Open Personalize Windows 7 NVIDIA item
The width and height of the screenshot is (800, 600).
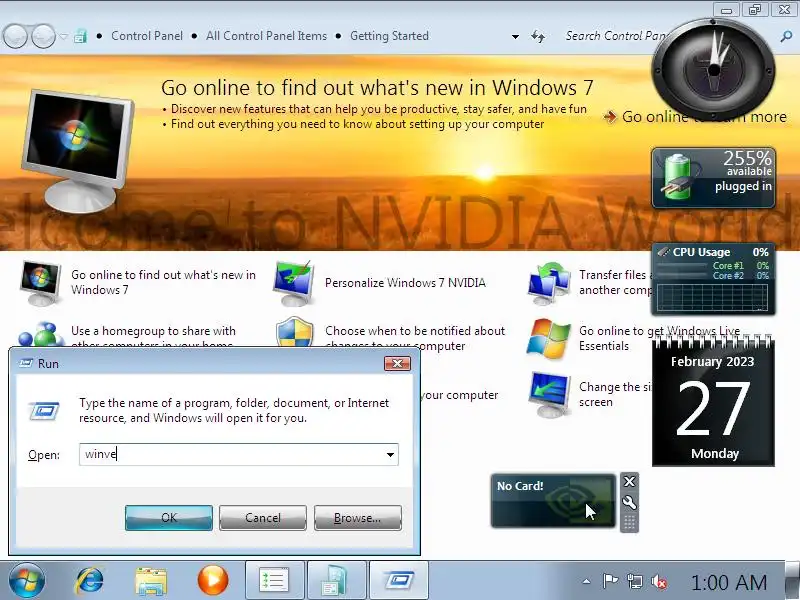(405, 283)
